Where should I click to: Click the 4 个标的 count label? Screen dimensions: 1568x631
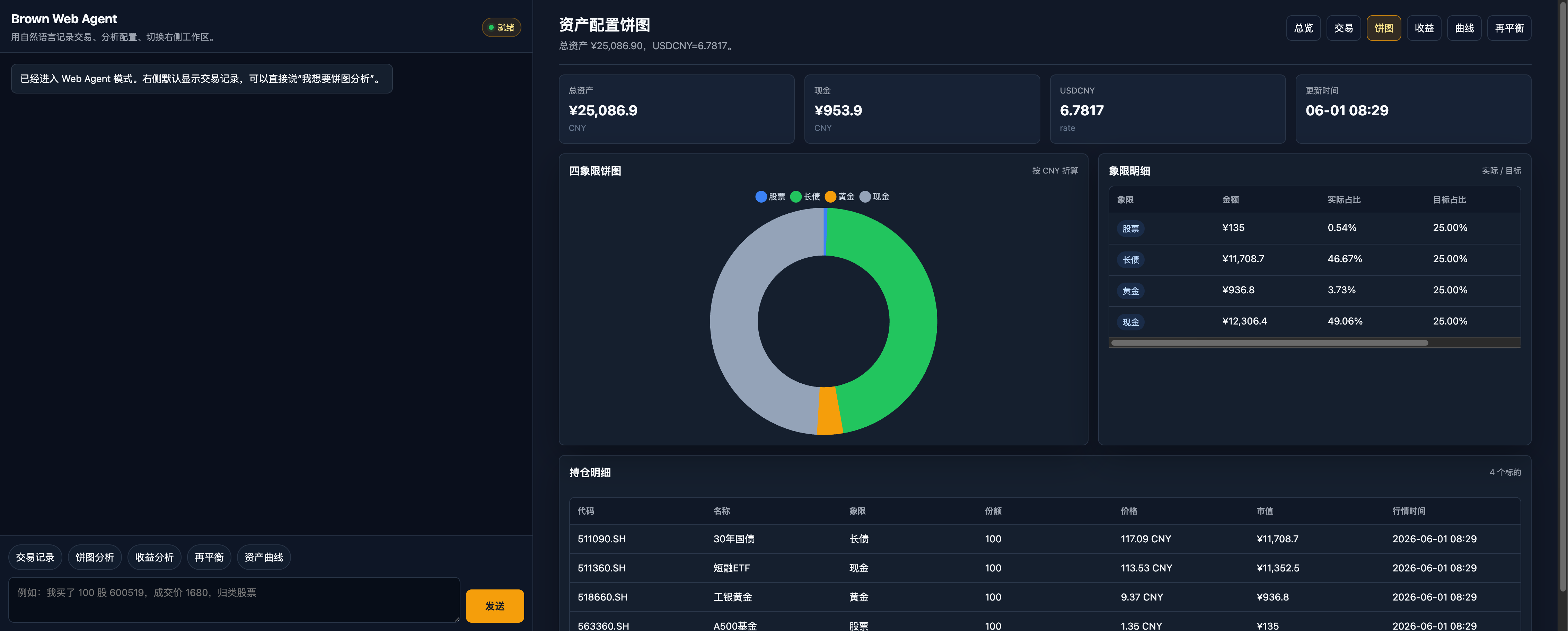[1505, 472]
